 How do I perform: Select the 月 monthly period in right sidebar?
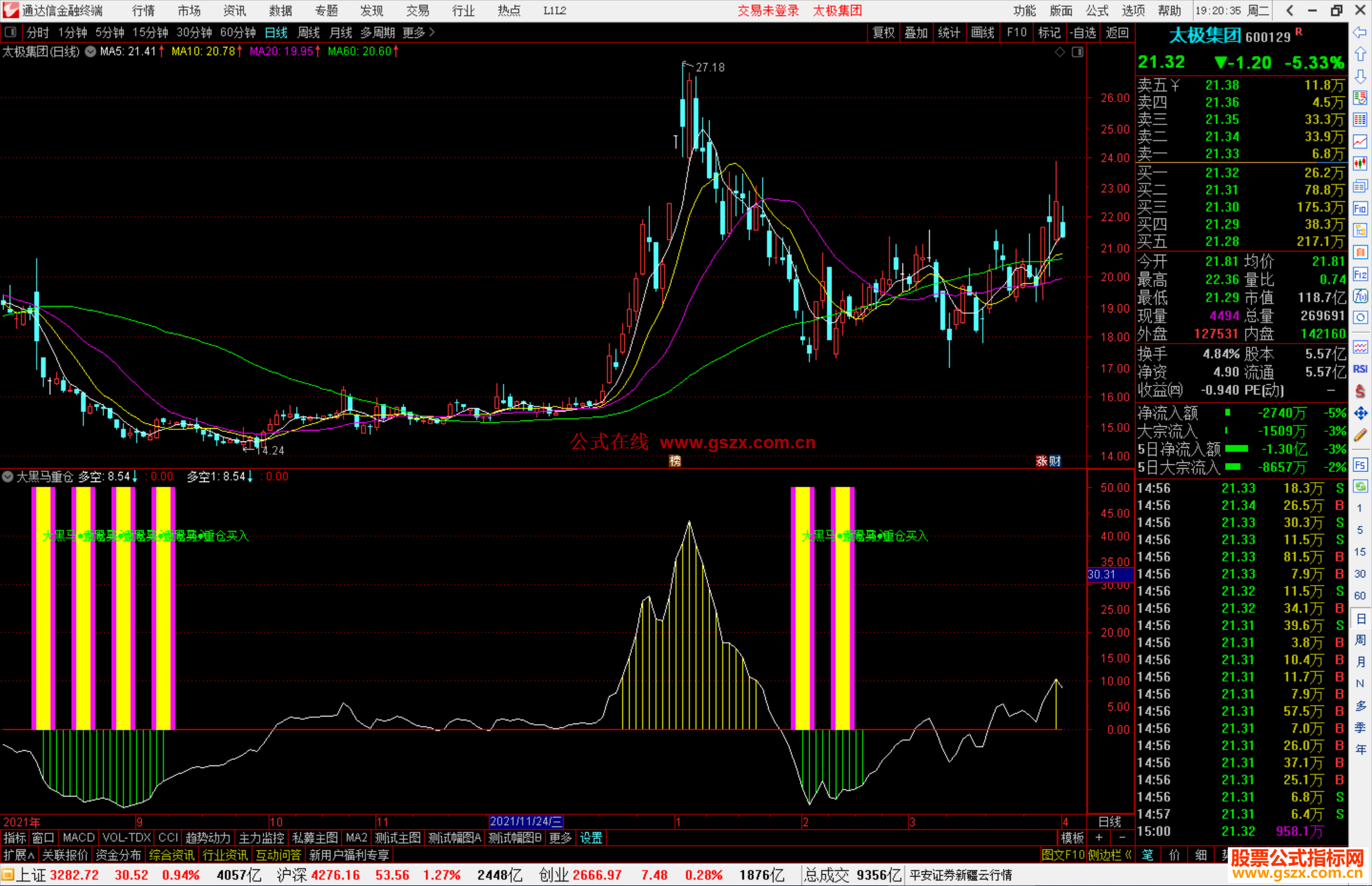point(1360,662)
